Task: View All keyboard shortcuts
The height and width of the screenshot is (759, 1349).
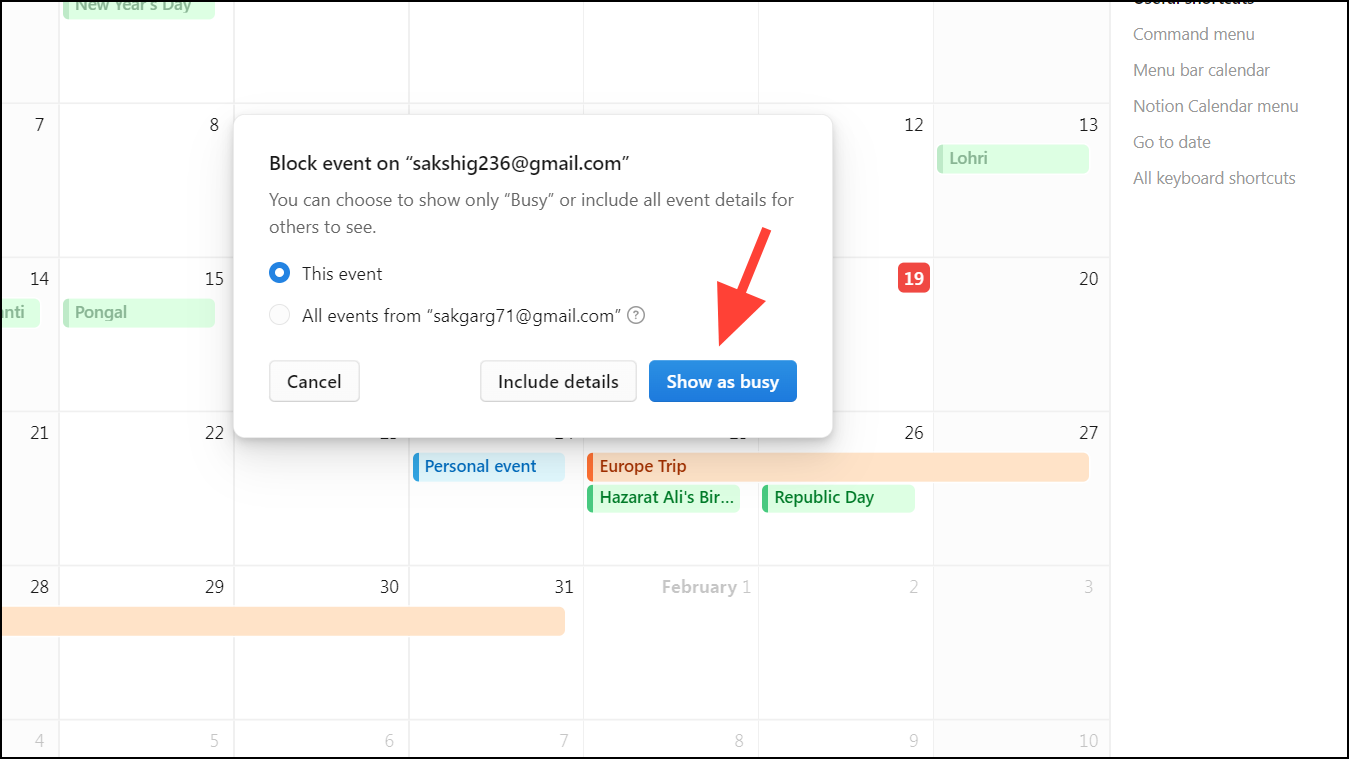Action: click(1213, 178)
